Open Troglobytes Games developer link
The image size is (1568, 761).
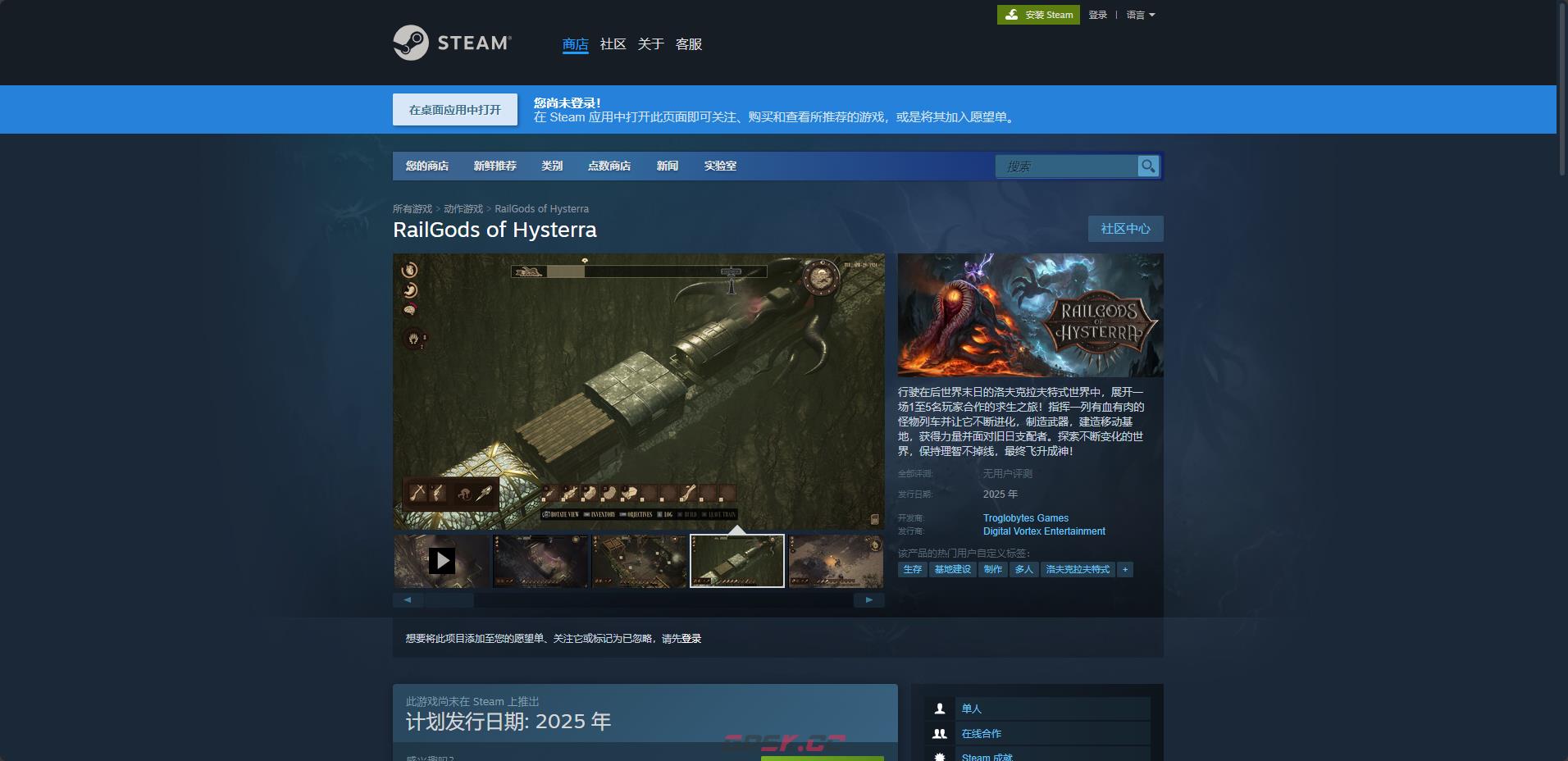1025,518
